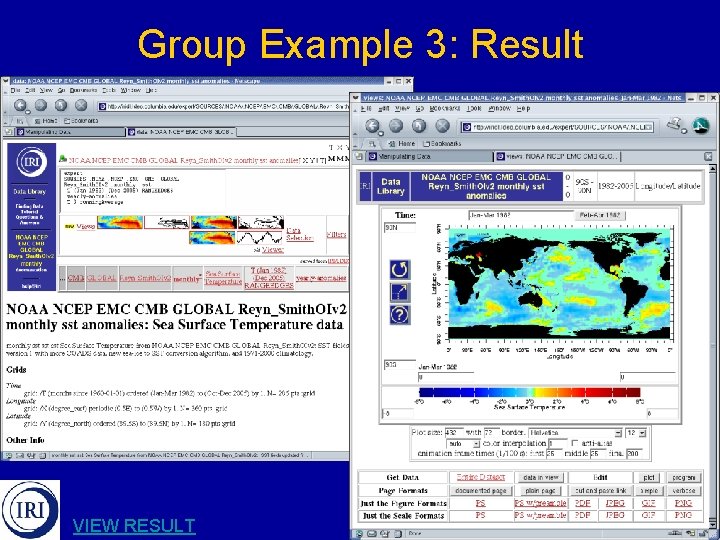This screenshot has height=540, width=720.
Task: Click JPEG link in Just the Figure Formats row
Action: tap(615, 503)
